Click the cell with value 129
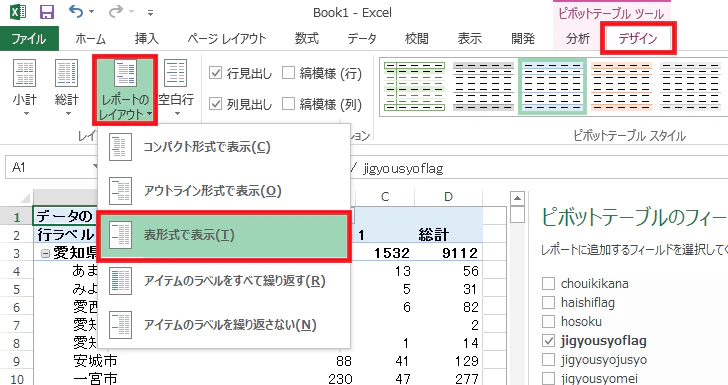This screenshot has width=728, height=385. [x=466, y=361]
